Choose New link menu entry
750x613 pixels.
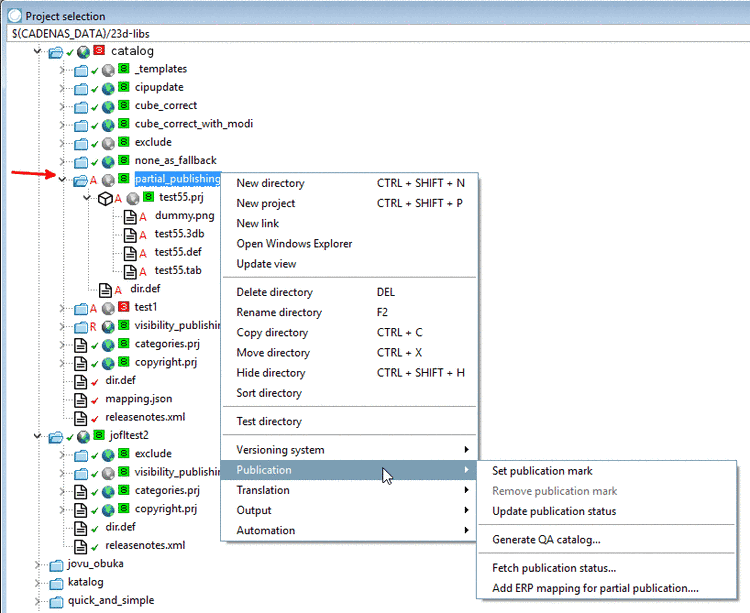349,223
